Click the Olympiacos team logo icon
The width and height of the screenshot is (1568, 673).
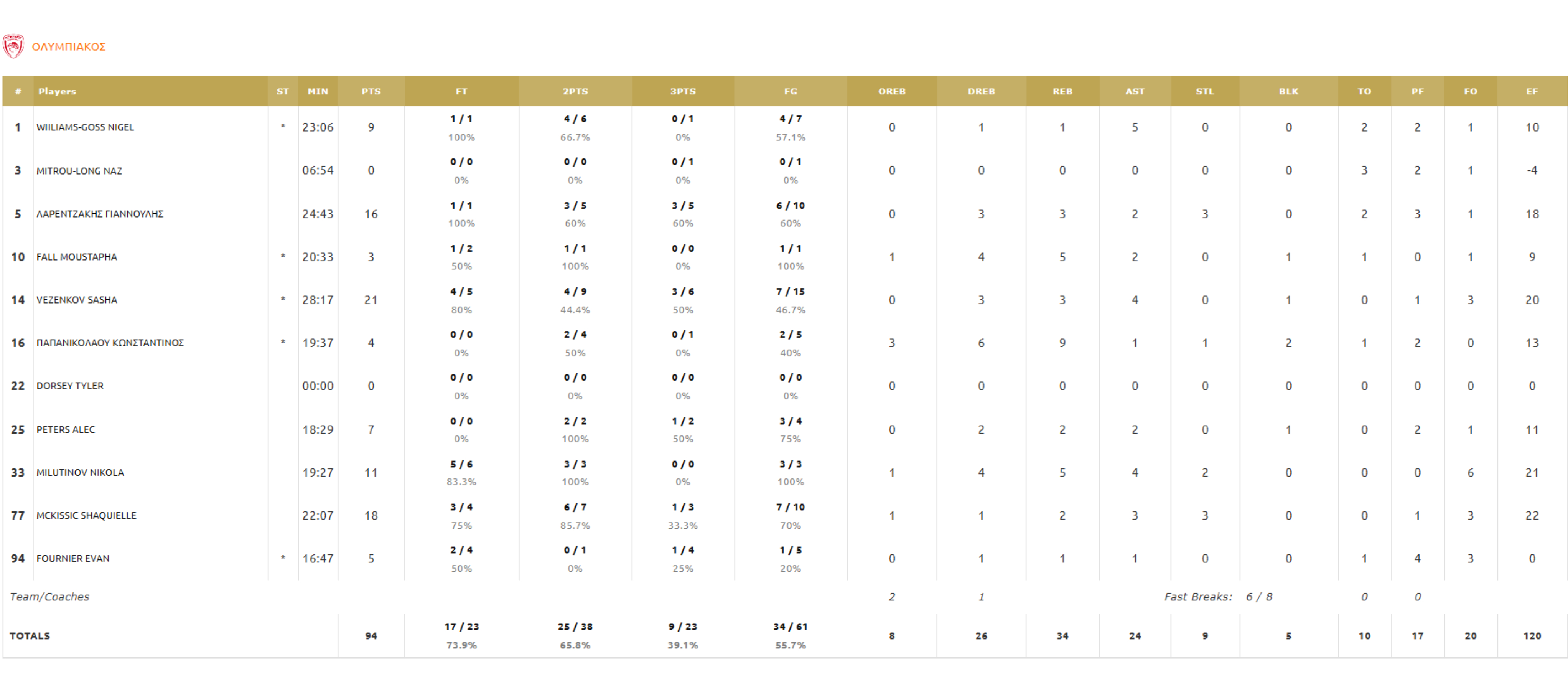[13, 46]
